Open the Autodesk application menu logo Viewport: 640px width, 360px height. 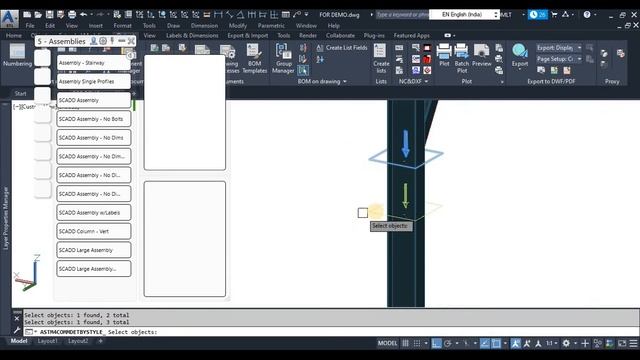pos(9,18)
